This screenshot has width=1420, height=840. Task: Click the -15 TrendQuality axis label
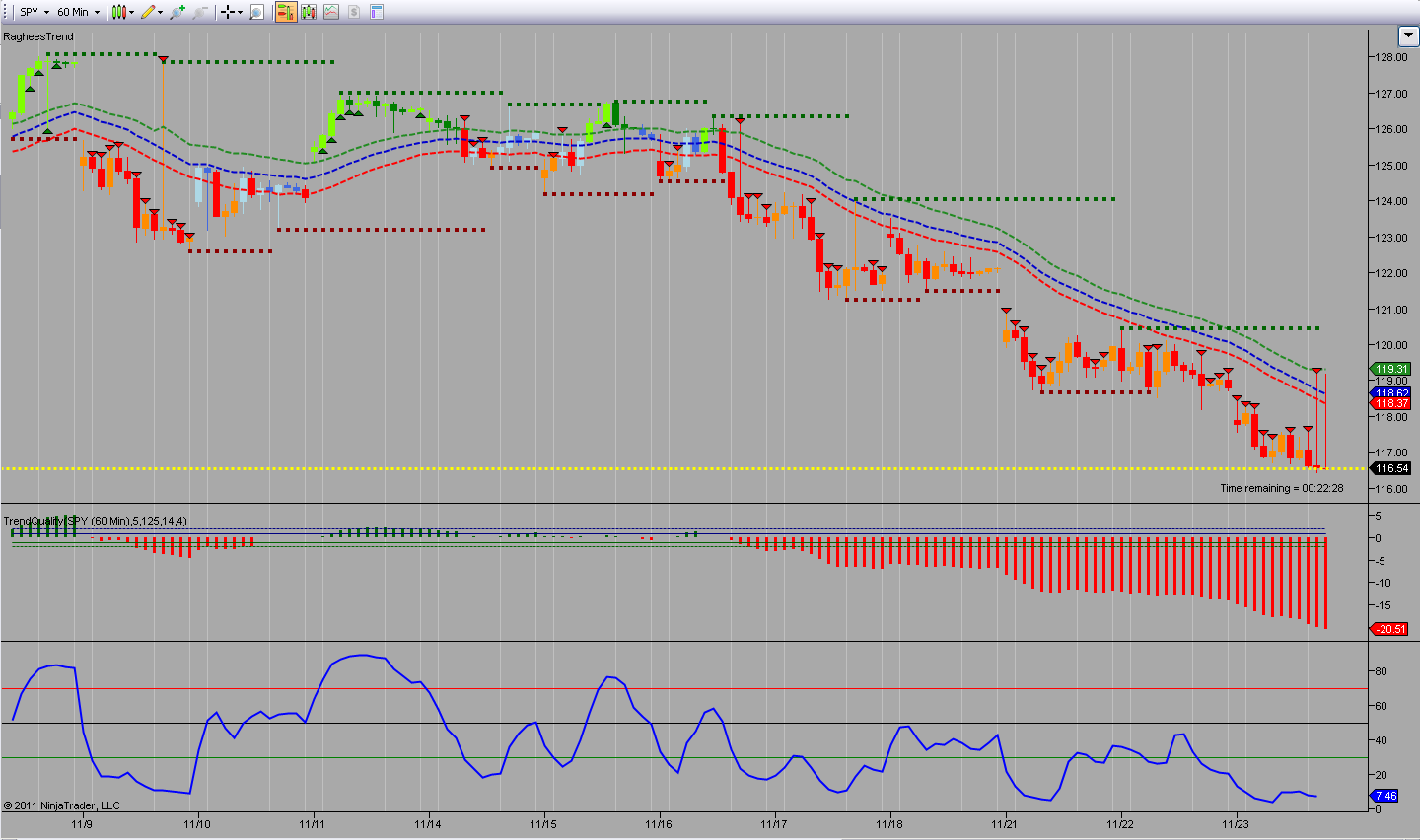(1383, 605)
